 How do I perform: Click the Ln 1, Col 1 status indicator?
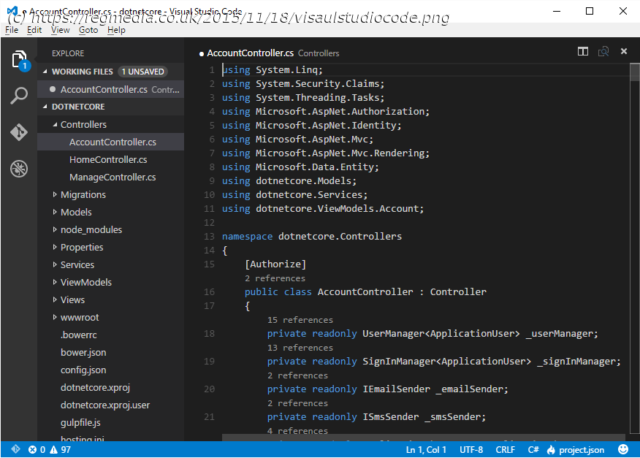426,449
